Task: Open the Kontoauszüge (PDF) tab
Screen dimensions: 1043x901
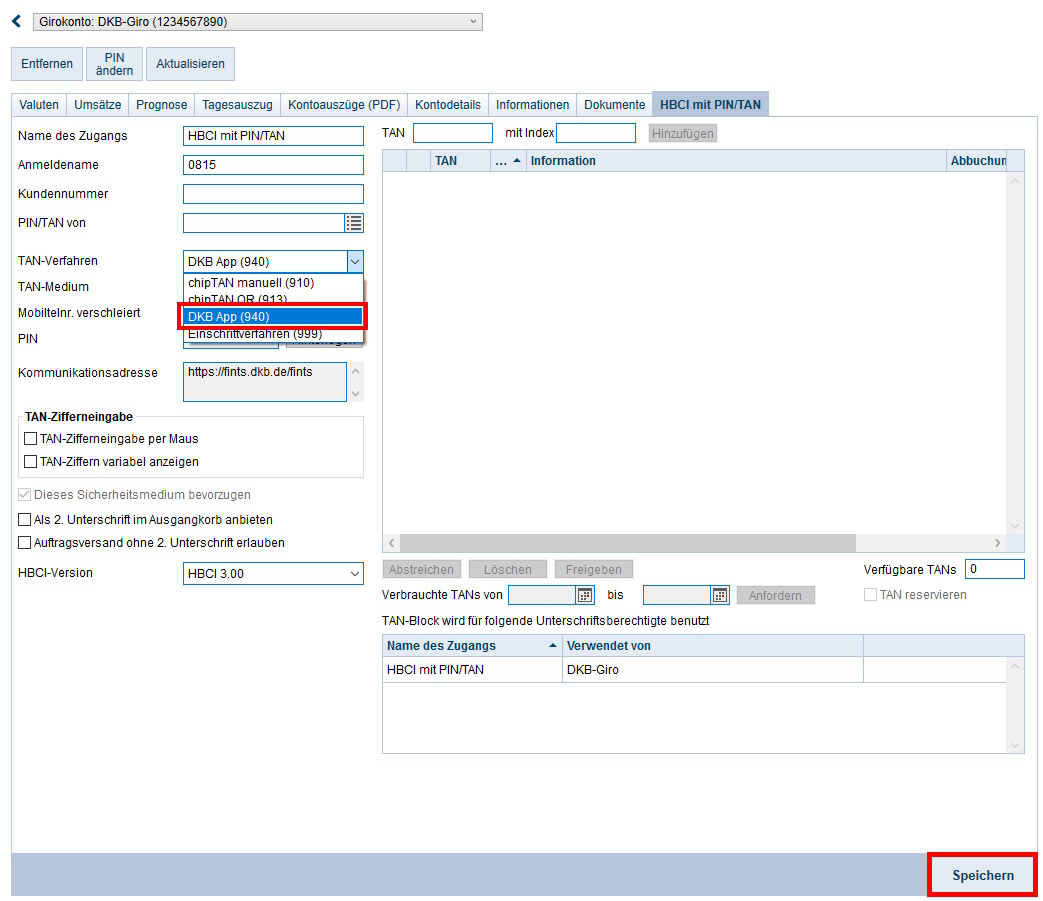Action: pos(344,105)
